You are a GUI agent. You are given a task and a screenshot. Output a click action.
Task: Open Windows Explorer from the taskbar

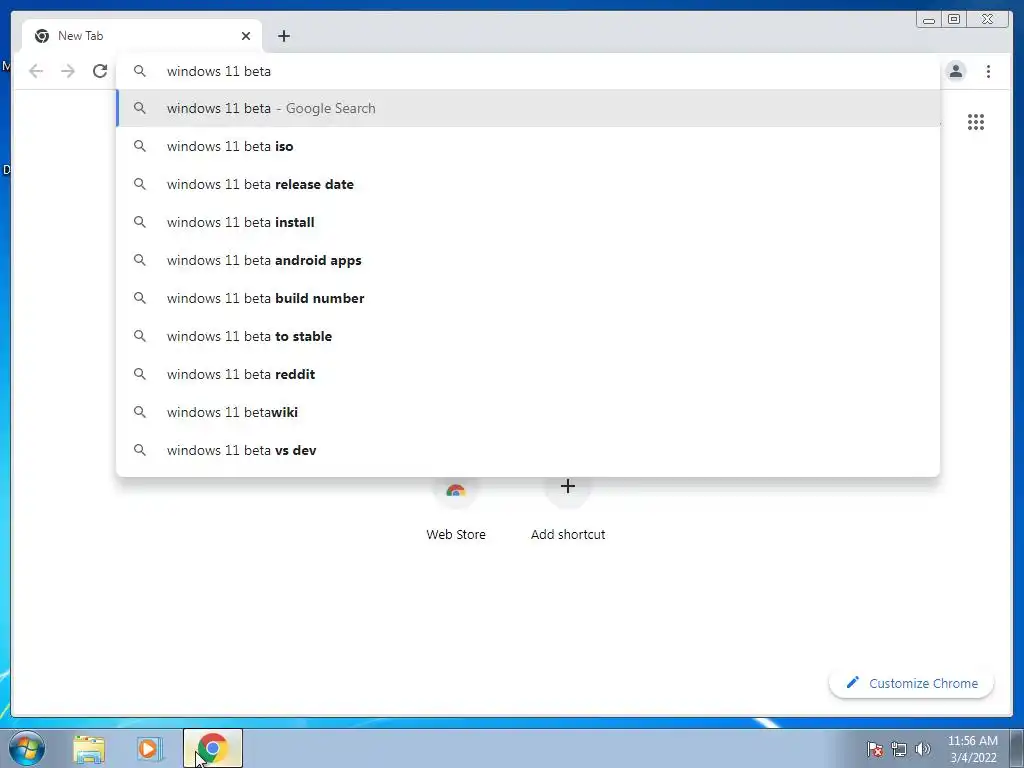[x=89, y=748]
